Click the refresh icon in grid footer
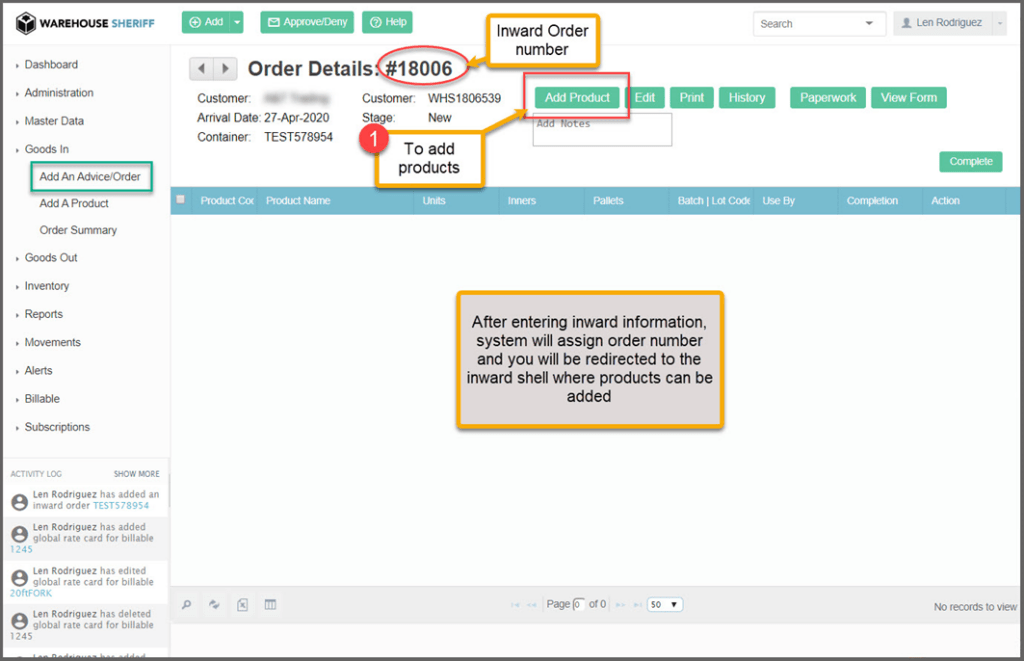The height and width of the screenshot is (661, 1024). pos(214,605)
